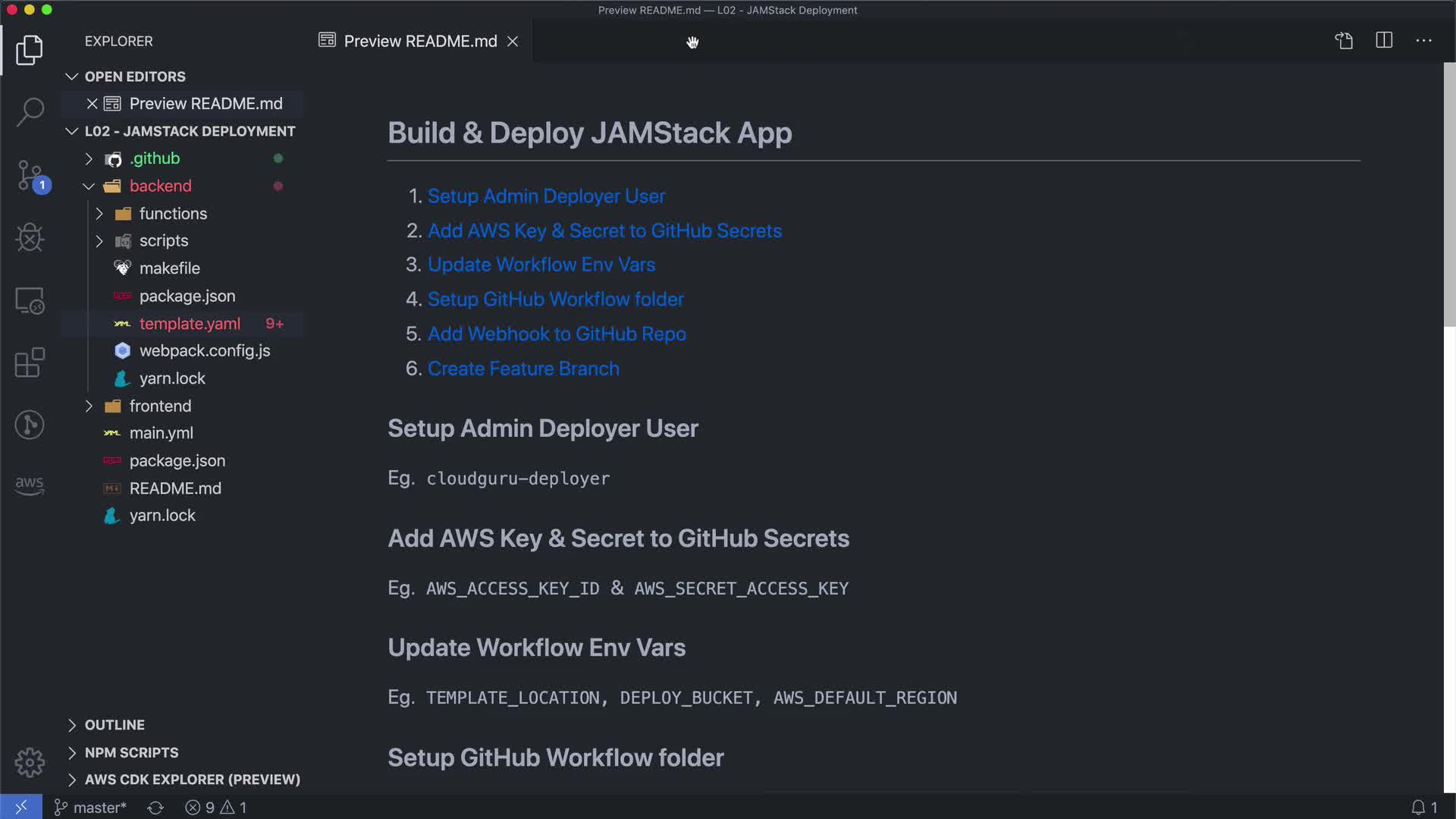Click the preview vertical scrollbar thumb

point(1449,193)
